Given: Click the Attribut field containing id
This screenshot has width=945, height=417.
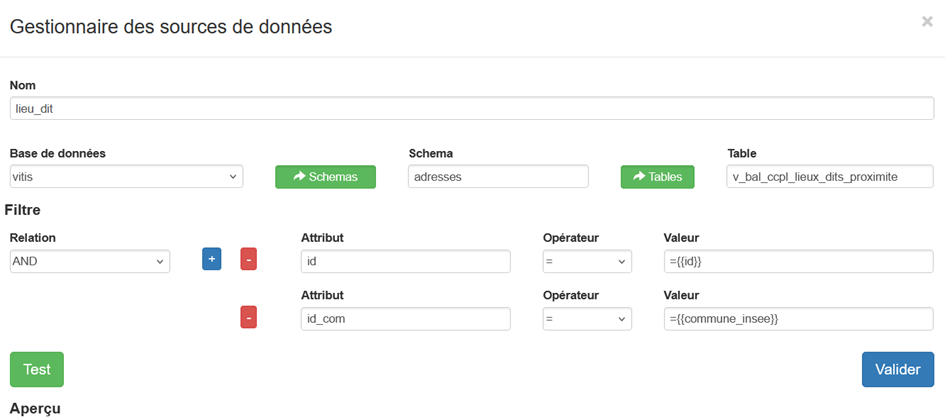Looking at the screenshot, I should tap(405, 261).
